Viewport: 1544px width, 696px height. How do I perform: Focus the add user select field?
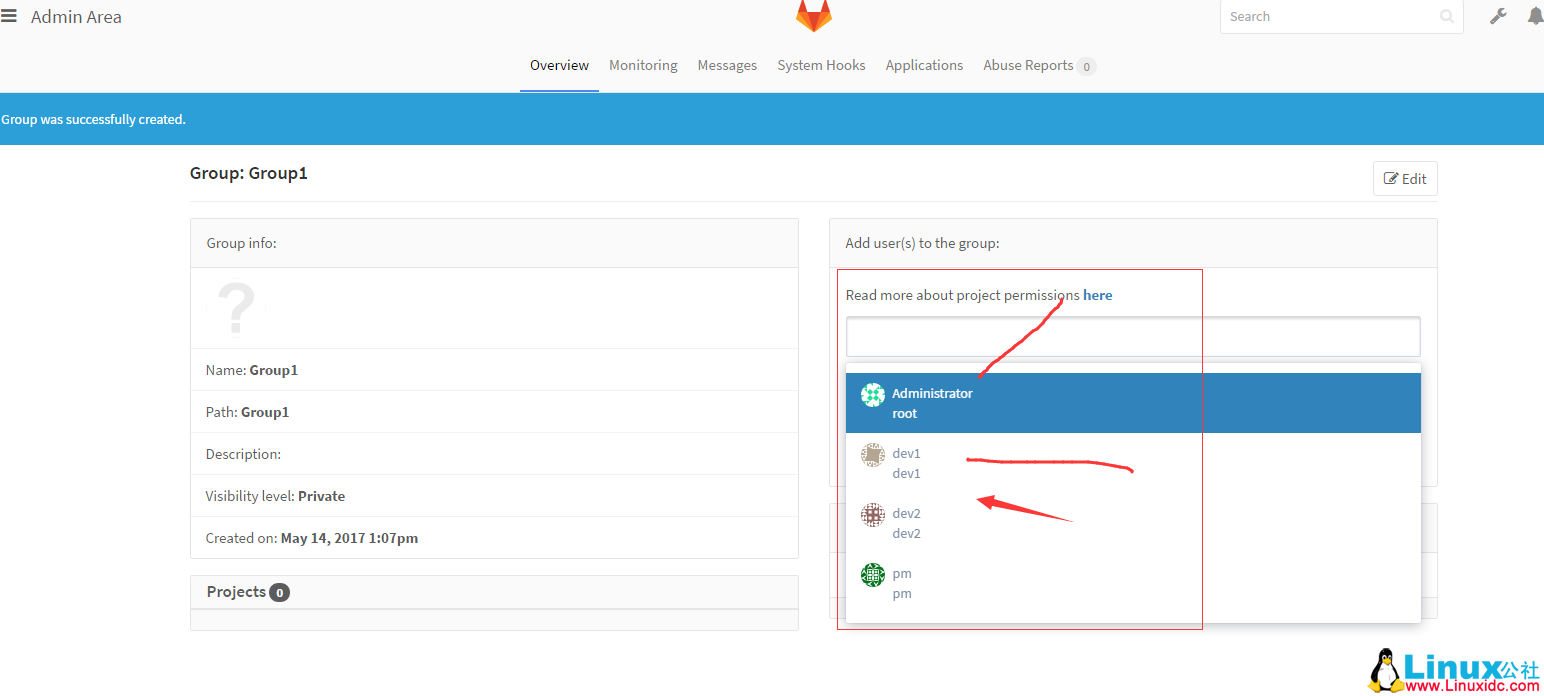[1133, 337]
